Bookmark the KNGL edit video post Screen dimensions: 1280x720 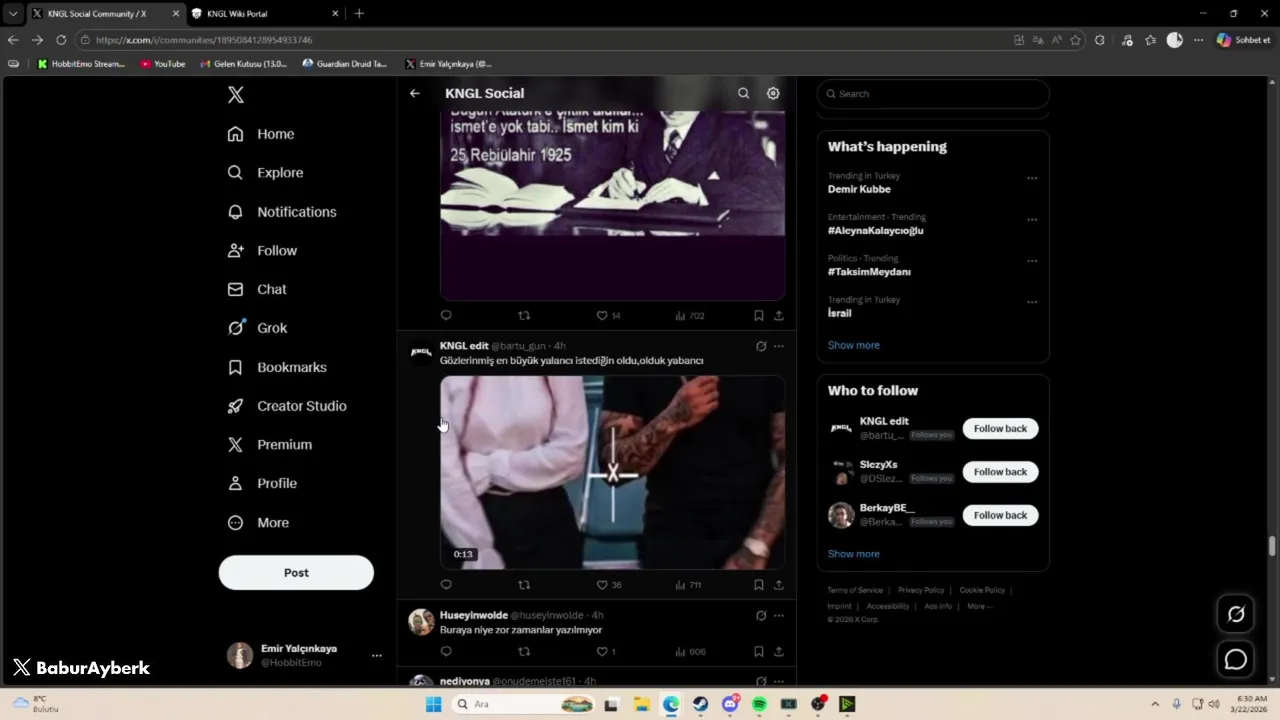pos(758,585)
